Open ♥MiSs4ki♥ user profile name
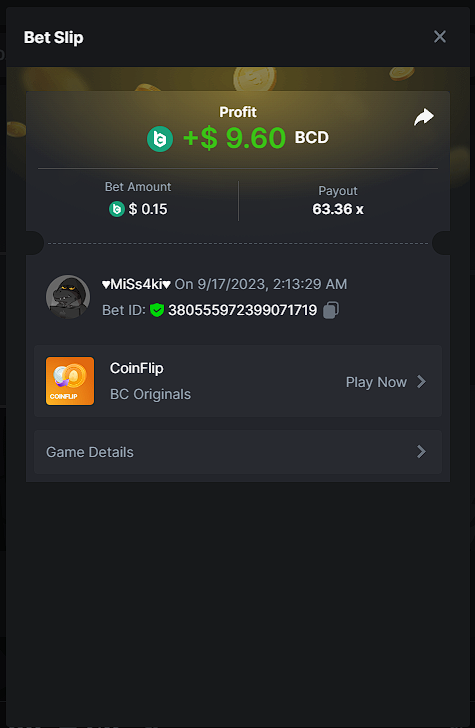 (x=136, y=284)
